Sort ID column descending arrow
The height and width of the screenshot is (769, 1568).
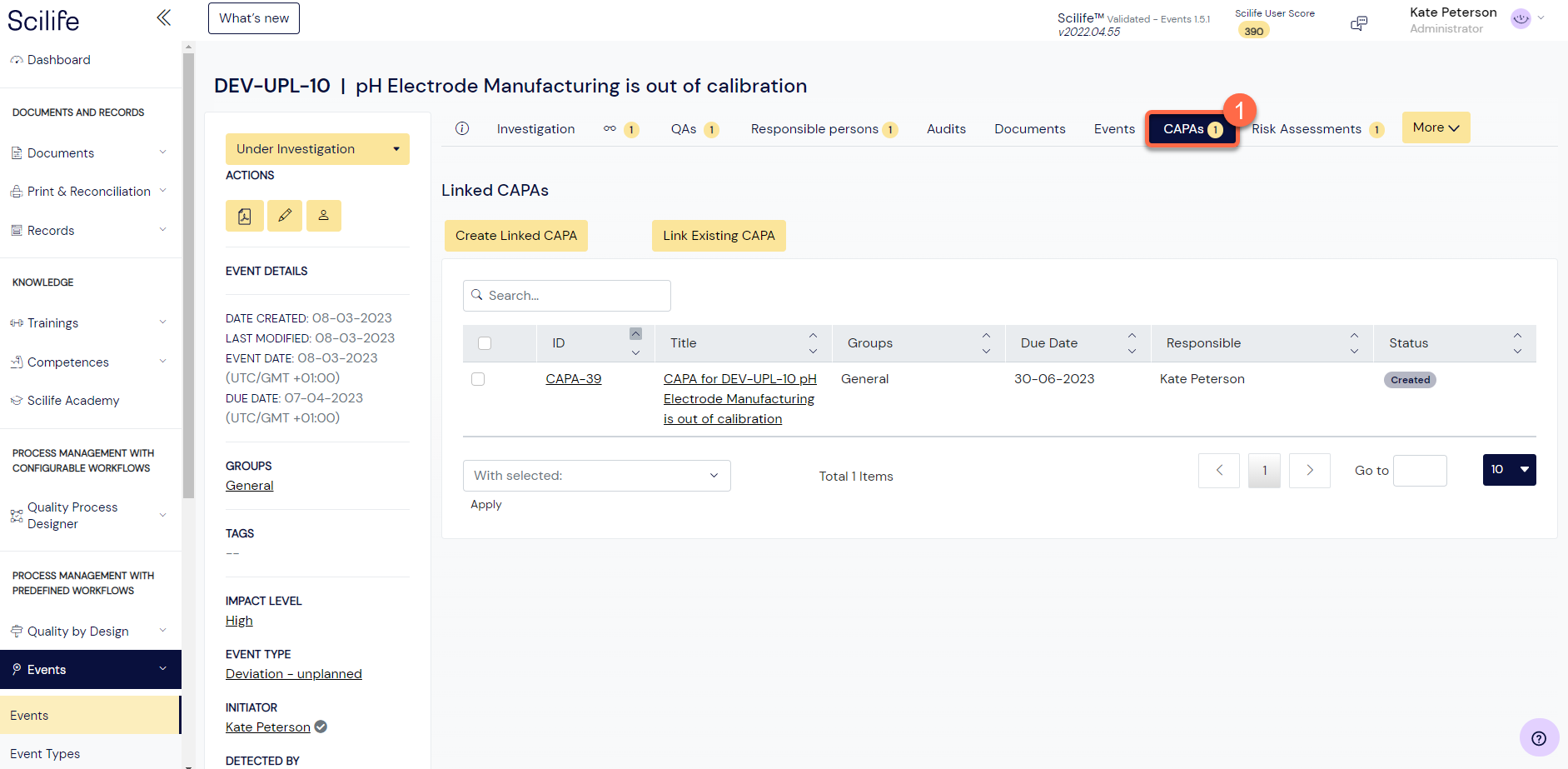click(x=635, y=352)
